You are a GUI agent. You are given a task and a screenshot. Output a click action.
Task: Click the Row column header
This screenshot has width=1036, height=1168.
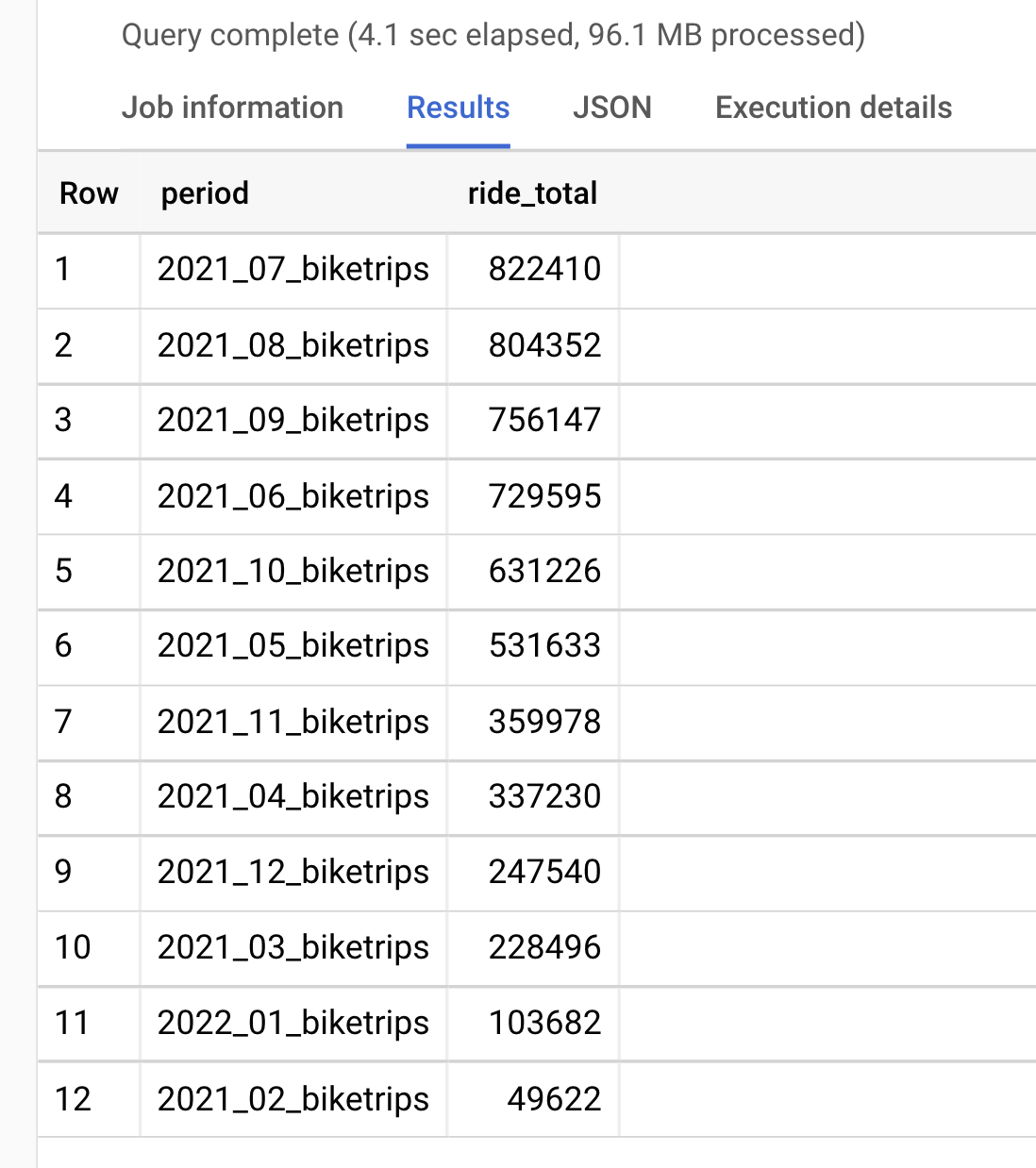[x=89, y=193]
